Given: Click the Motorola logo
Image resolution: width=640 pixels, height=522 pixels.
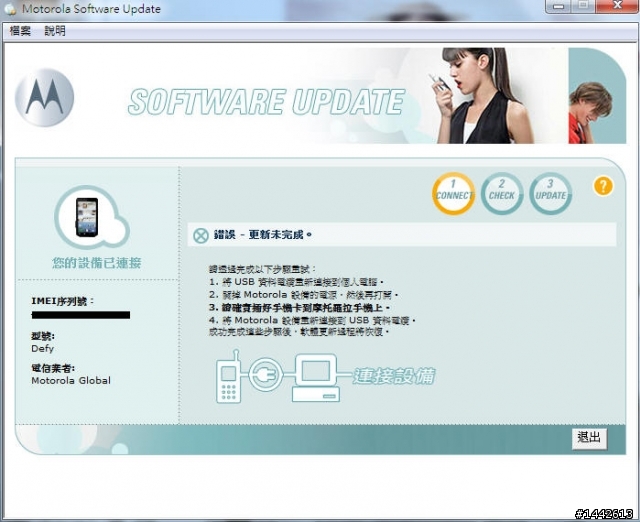Looking at the screenshot, I should point(44,98).
